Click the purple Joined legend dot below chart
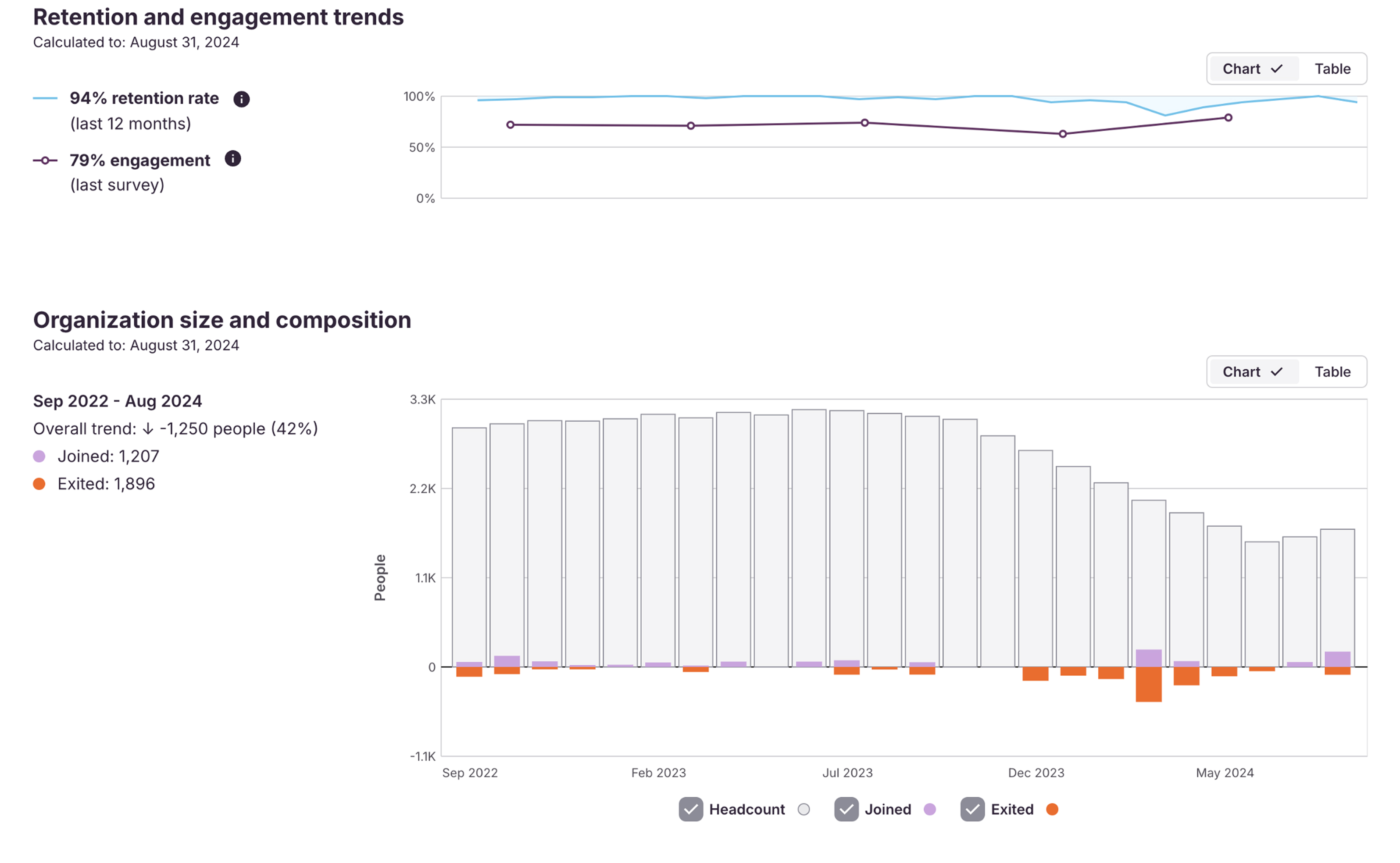 [x=930, y=810]
